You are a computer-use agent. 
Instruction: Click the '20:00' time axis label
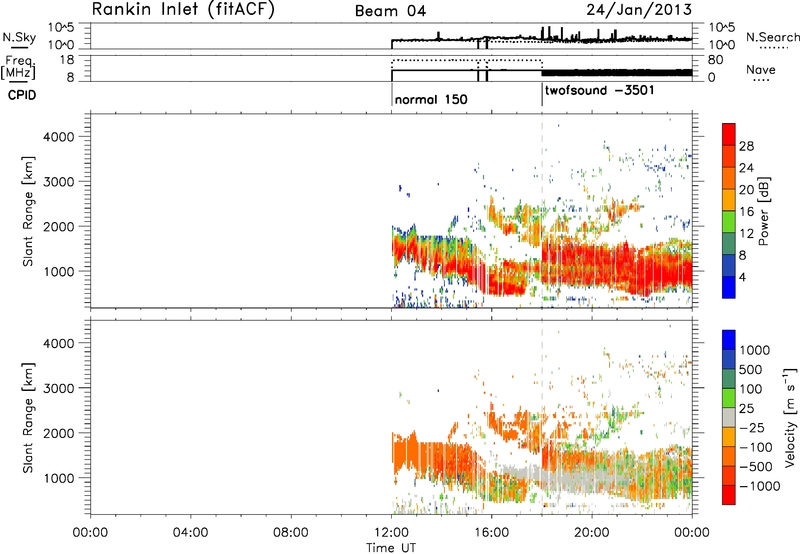pos(592,533)
